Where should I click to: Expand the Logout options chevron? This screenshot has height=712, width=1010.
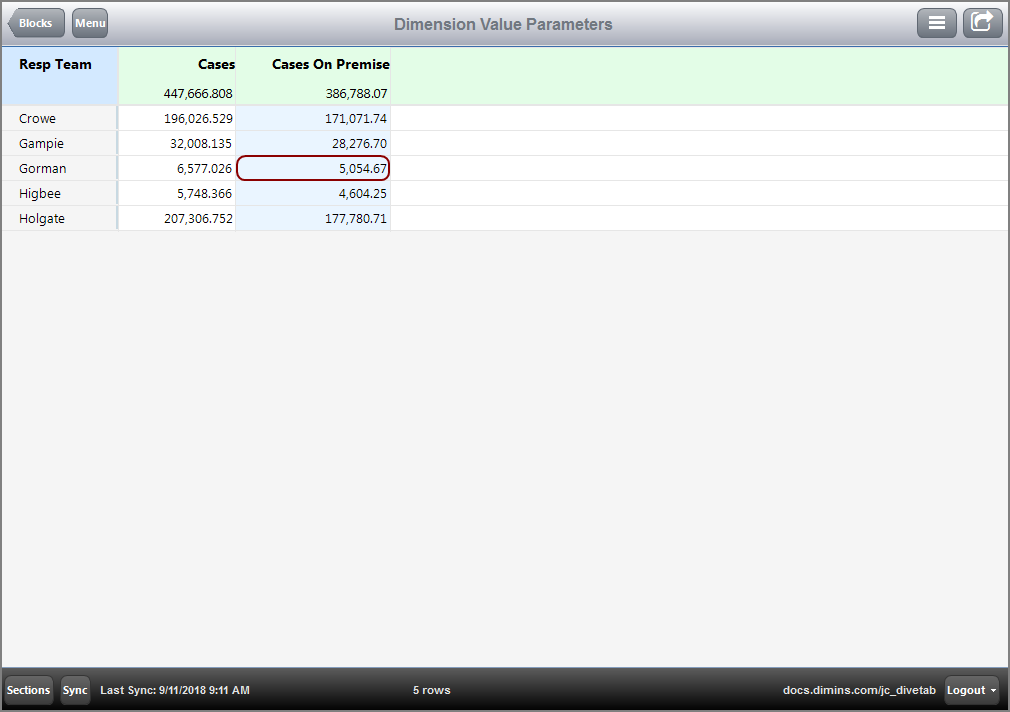(x=992, y=690)
